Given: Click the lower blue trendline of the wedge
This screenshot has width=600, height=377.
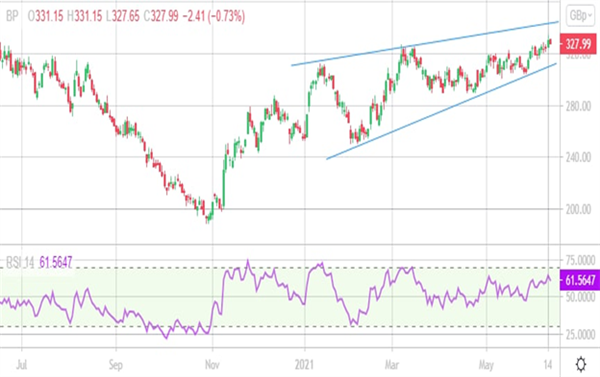Looking at the screenshot, I should [441, 111].
